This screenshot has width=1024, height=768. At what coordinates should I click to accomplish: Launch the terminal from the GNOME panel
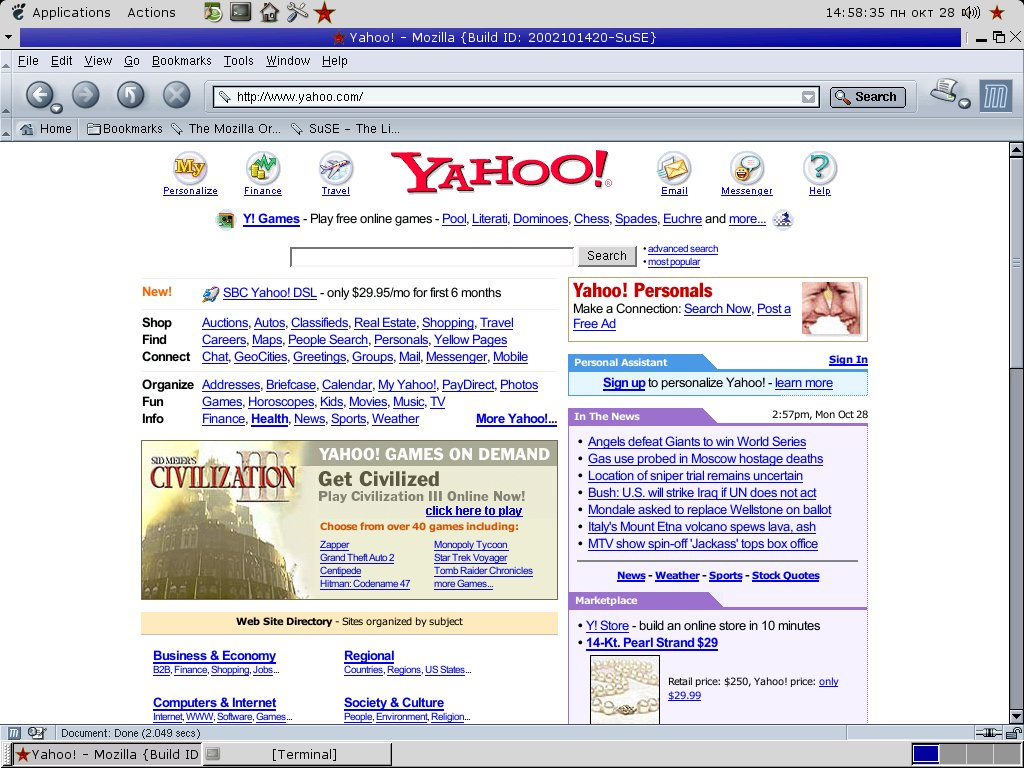240,12
